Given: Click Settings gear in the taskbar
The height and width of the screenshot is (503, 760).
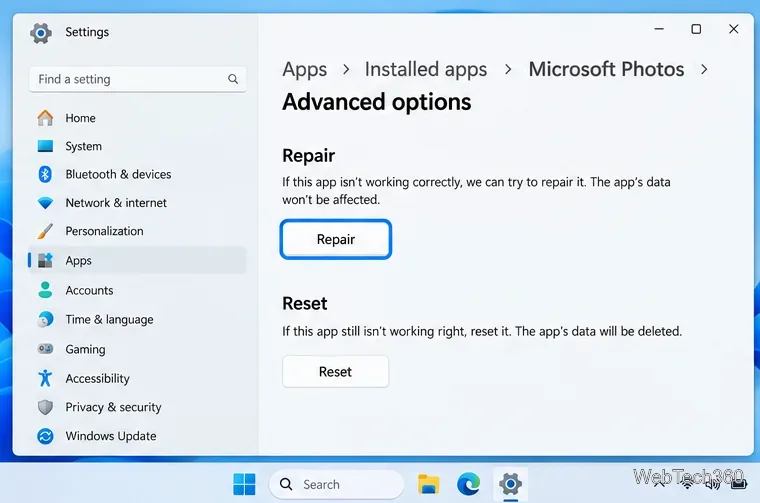Looking at the screenshot, I should tap(510, 484).
